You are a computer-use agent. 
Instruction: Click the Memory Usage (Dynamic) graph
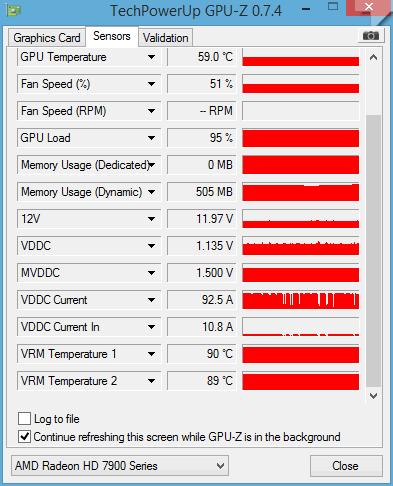pyautogui.click(x=301, y=192)
